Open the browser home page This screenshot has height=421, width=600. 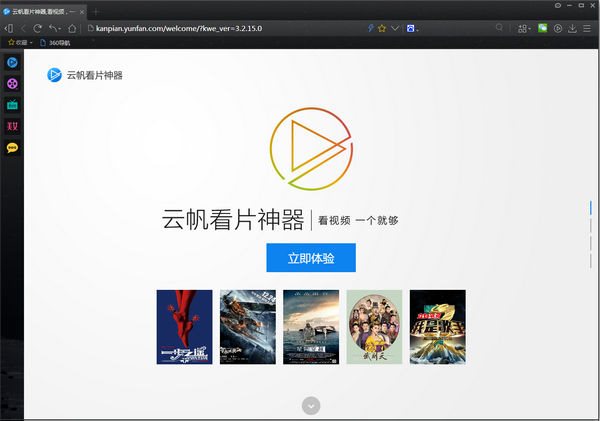pyautogui.click(x=72, y=28)
